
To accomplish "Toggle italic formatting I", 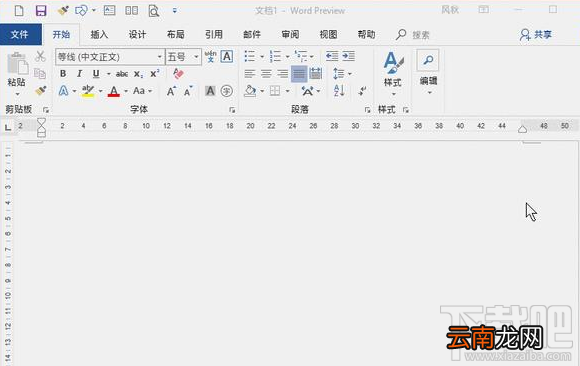I will 80,74.
